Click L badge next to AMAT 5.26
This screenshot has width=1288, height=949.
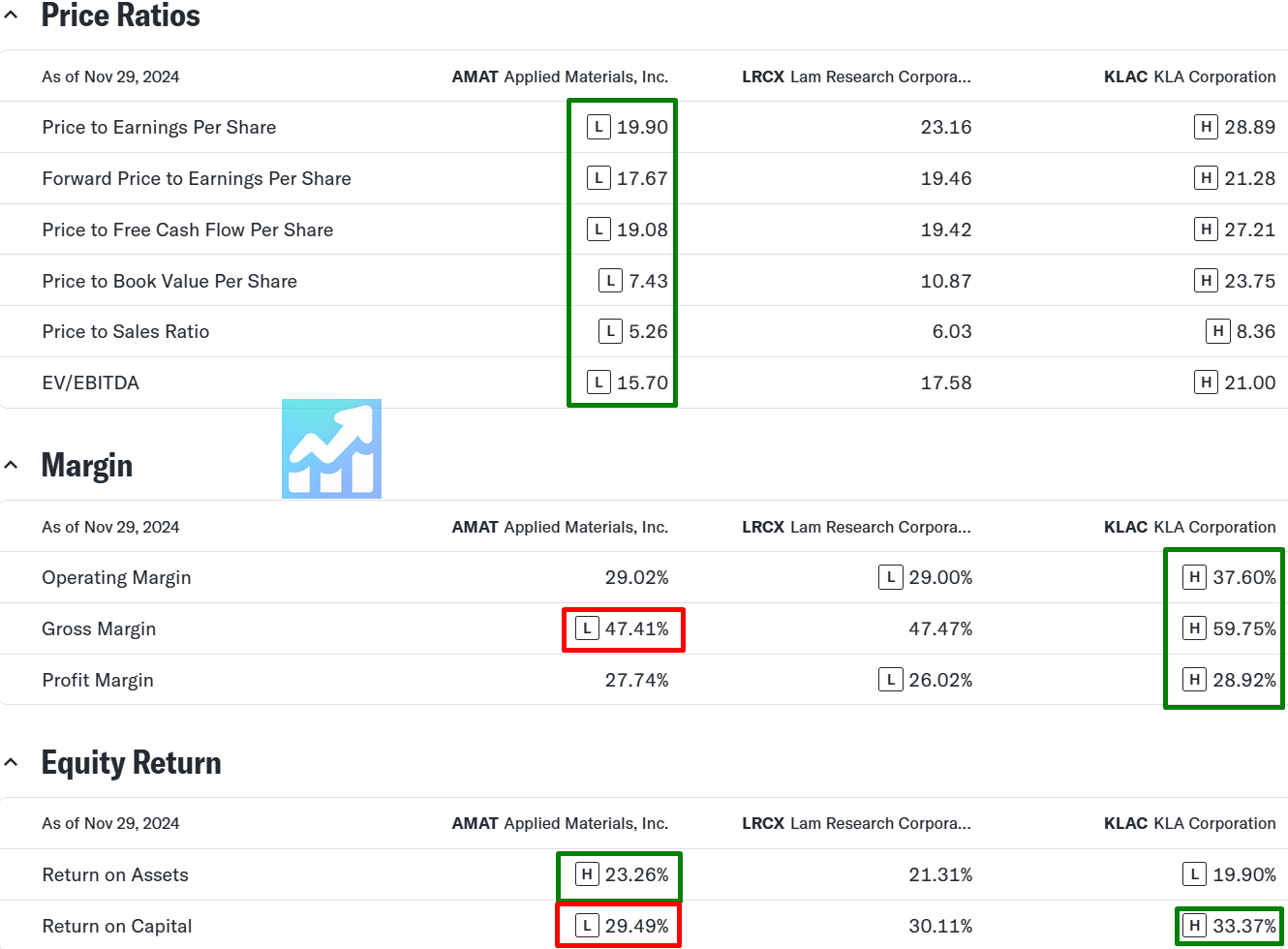click(610, 331)
